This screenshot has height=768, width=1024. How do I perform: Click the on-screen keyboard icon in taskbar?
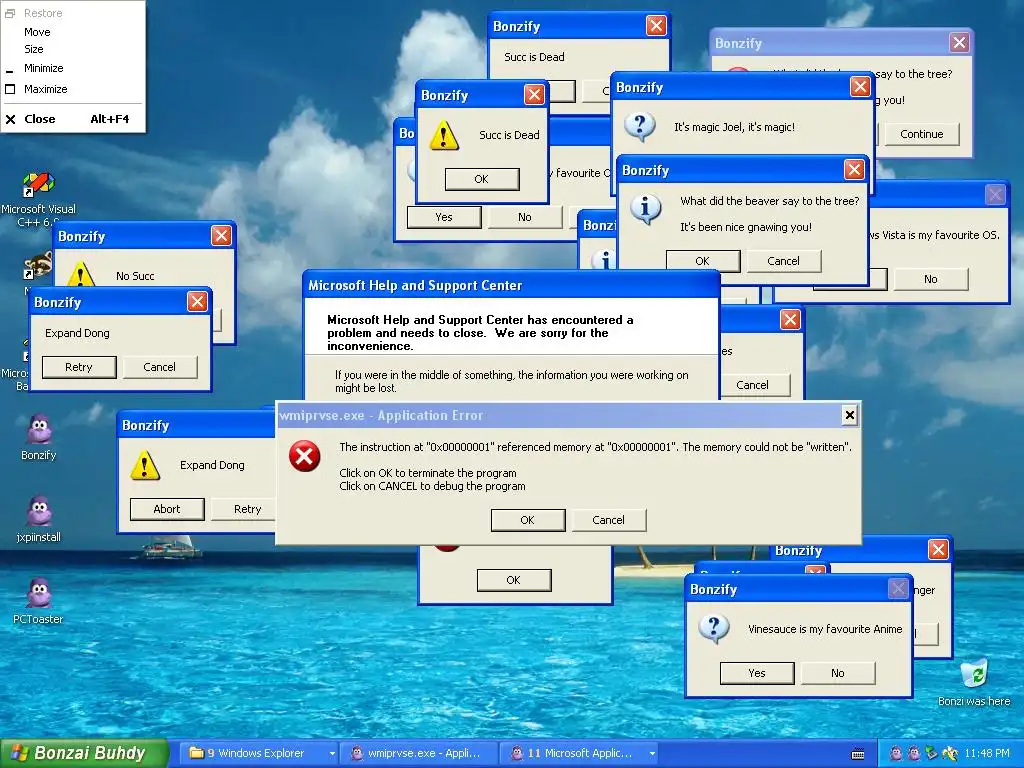858,754
